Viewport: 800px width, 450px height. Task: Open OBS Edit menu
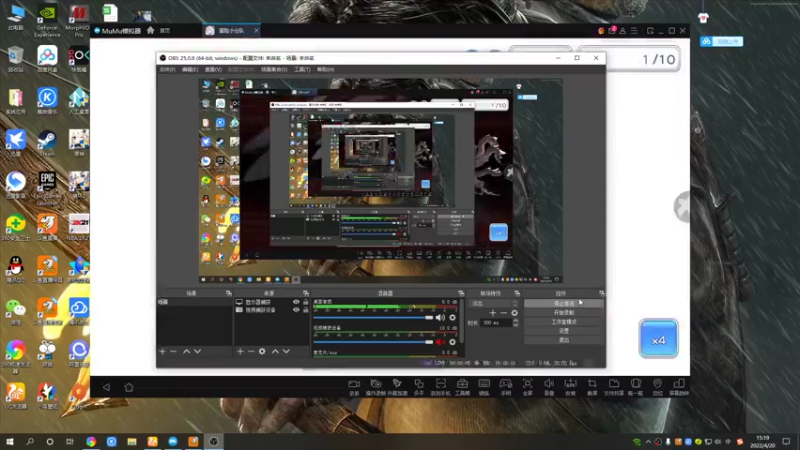190,69
